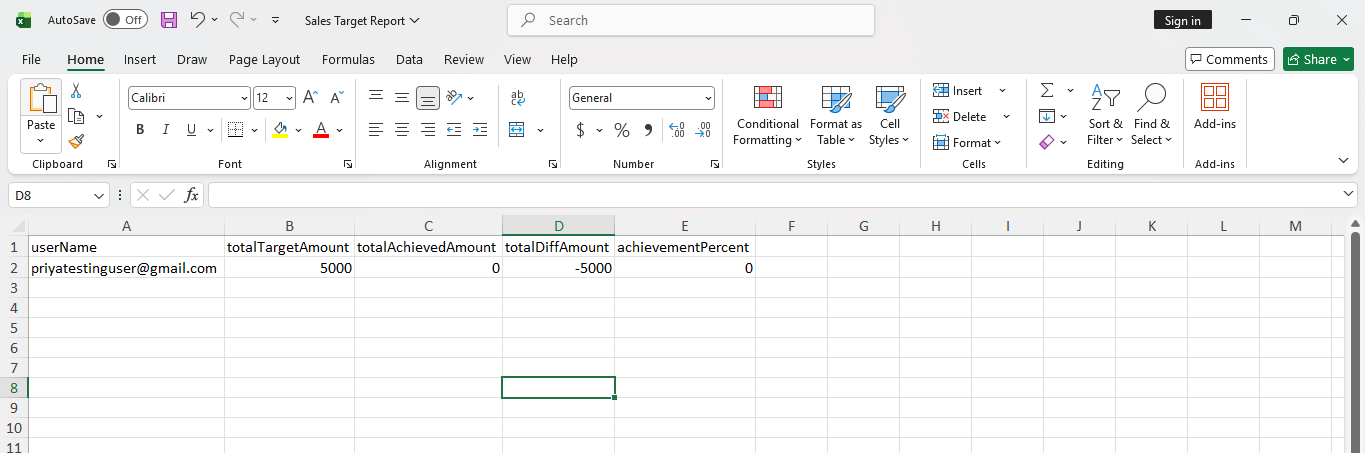Open Conditional Formatting menu
Viewport: 1365px width, 453px height.
click(768, 115)
